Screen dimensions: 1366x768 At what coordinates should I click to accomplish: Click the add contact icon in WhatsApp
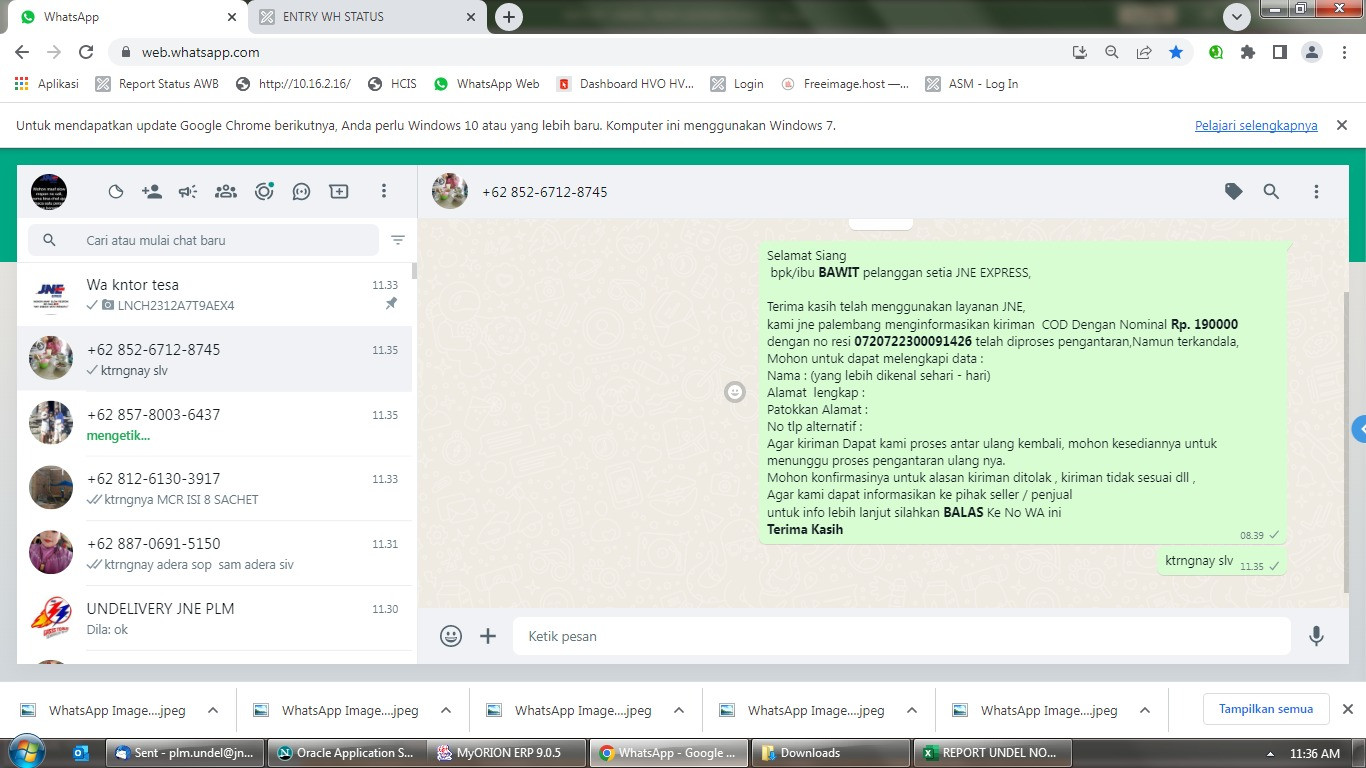[152, 192]
